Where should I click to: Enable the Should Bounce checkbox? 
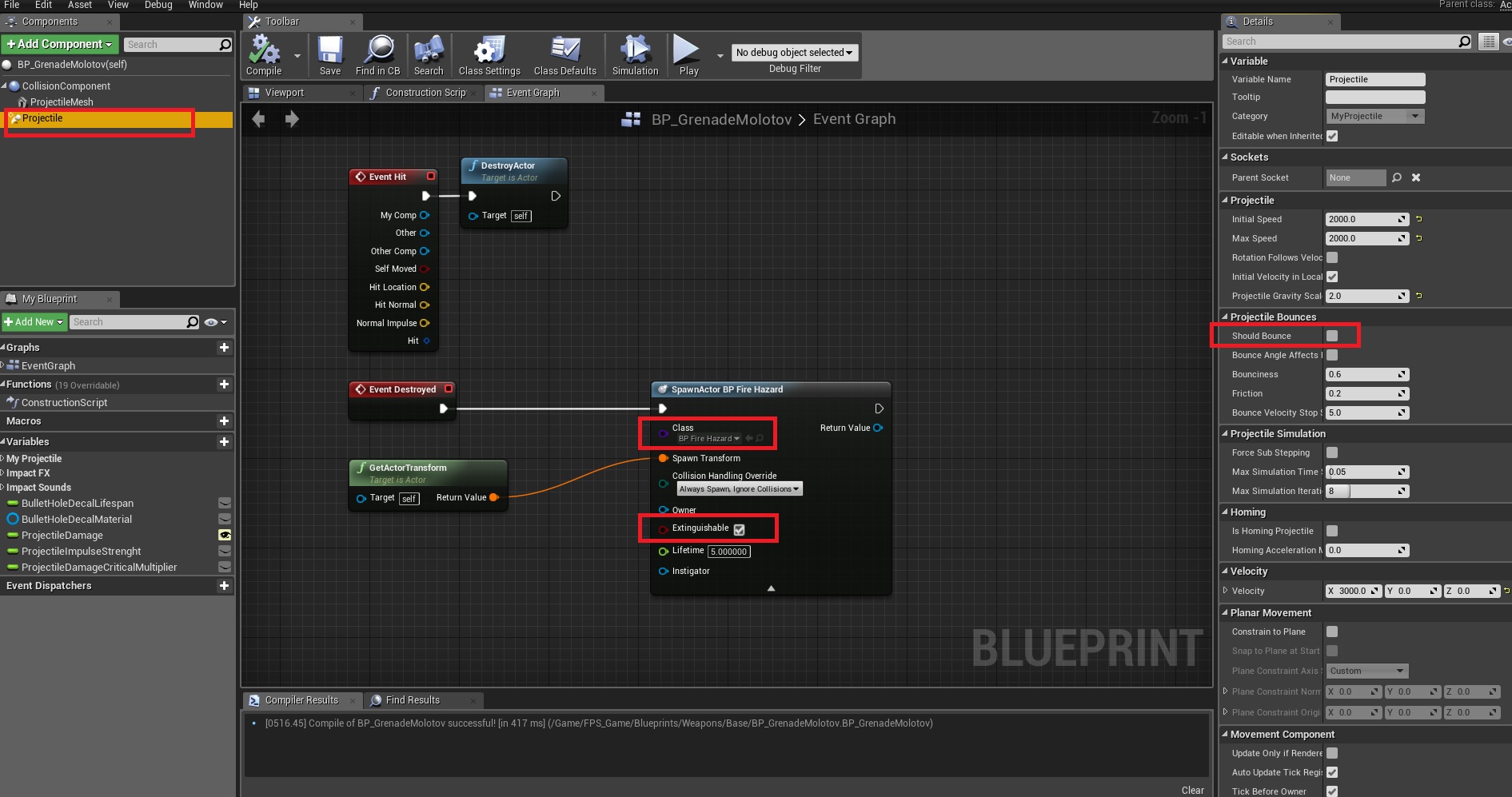(1332, 336)
